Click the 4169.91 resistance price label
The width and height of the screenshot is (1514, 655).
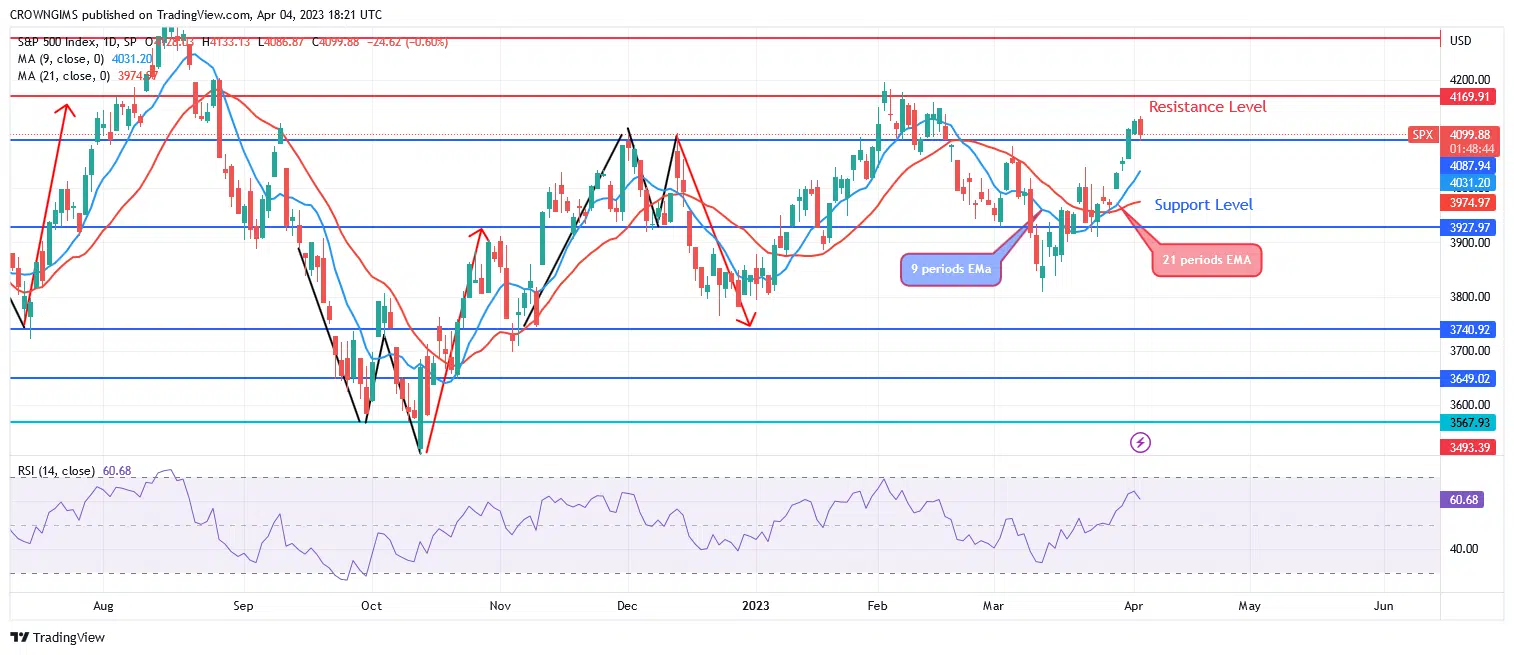coord(1468,97)
